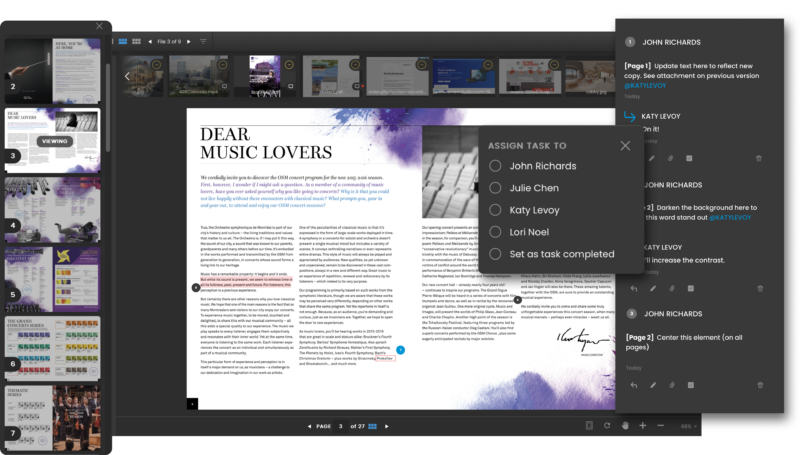Open page 4 thumbnail in left panel
800x455 pixels.
click(53, 210)
